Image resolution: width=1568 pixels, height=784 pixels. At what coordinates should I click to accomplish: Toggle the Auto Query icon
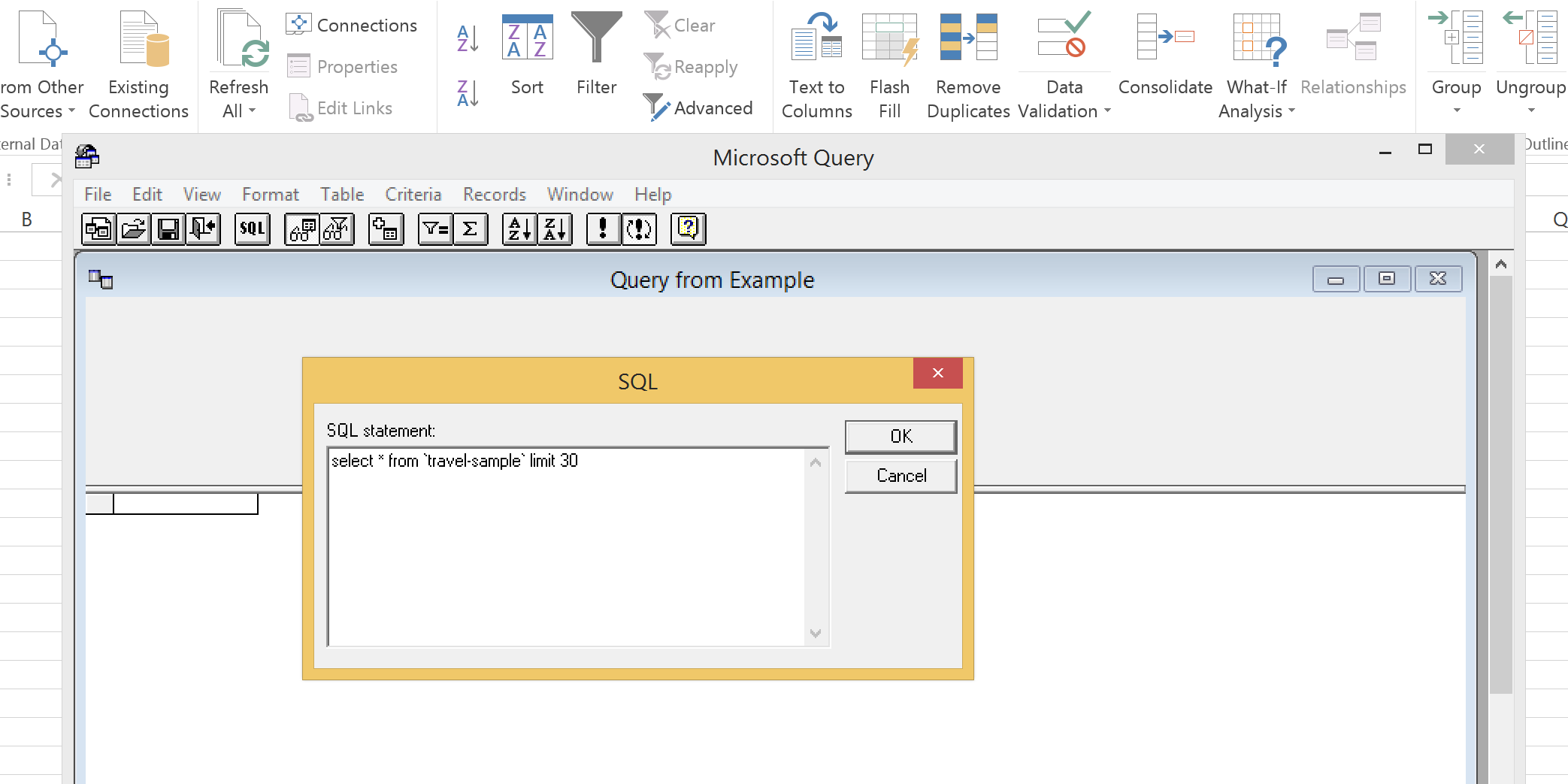(639, 229)
